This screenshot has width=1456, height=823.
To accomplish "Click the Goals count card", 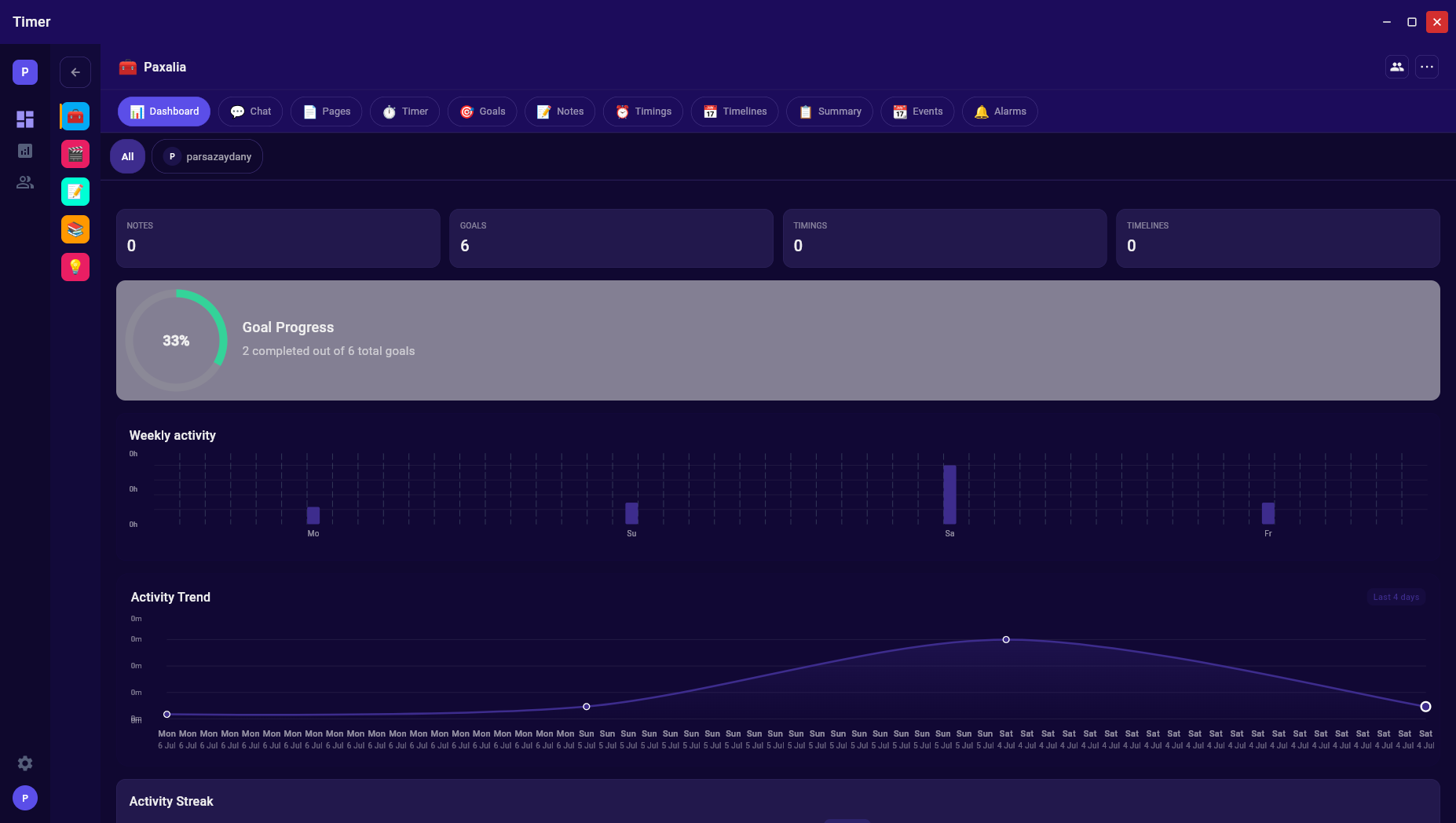I will (x=611, y=238).
